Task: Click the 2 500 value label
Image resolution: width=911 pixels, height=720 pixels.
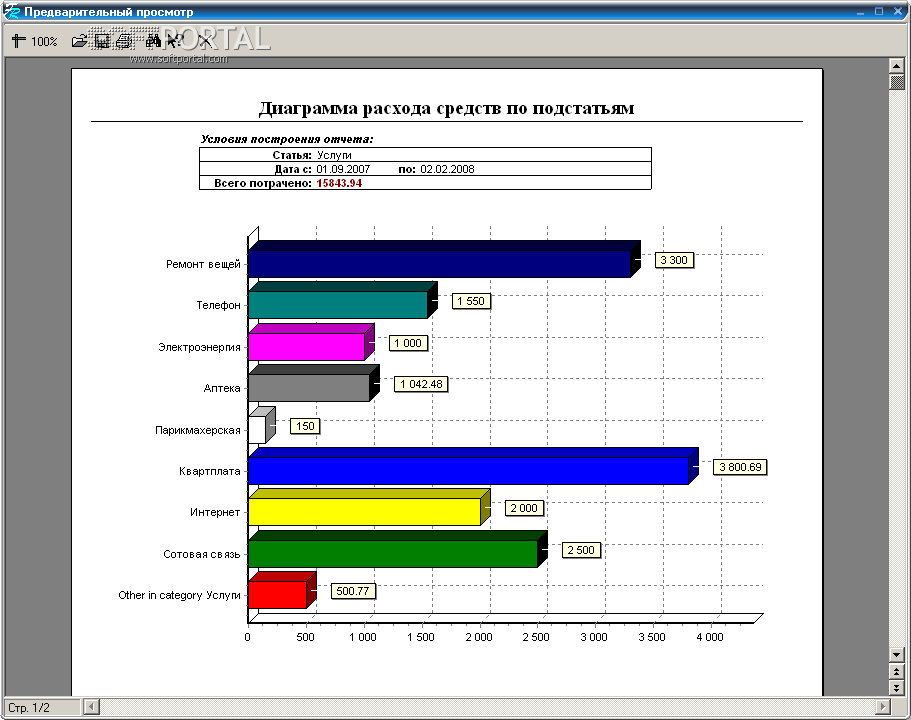Action: click(x=581, y=550)
